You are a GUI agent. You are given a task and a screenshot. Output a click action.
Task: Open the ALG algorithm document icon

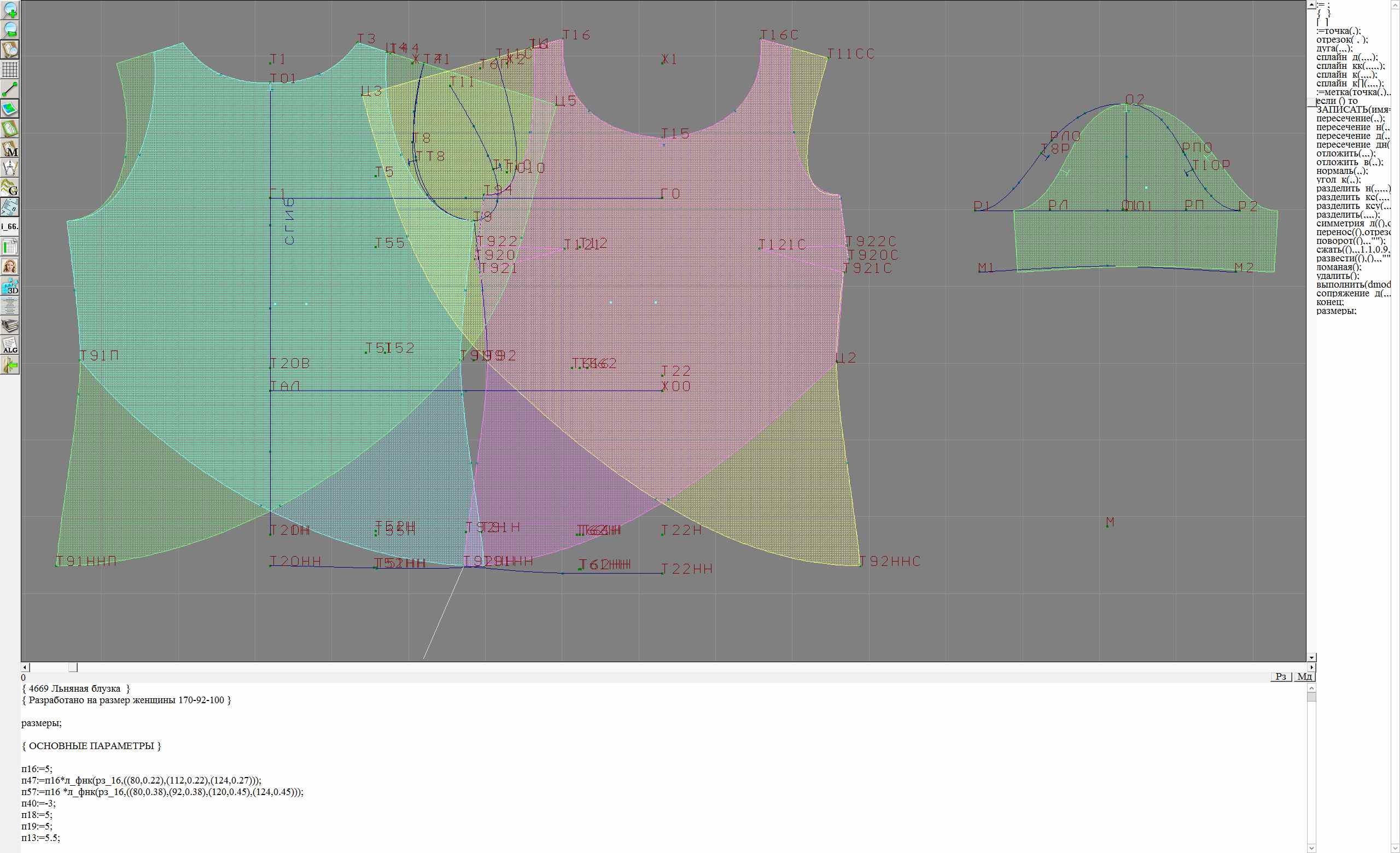[10, 345]
